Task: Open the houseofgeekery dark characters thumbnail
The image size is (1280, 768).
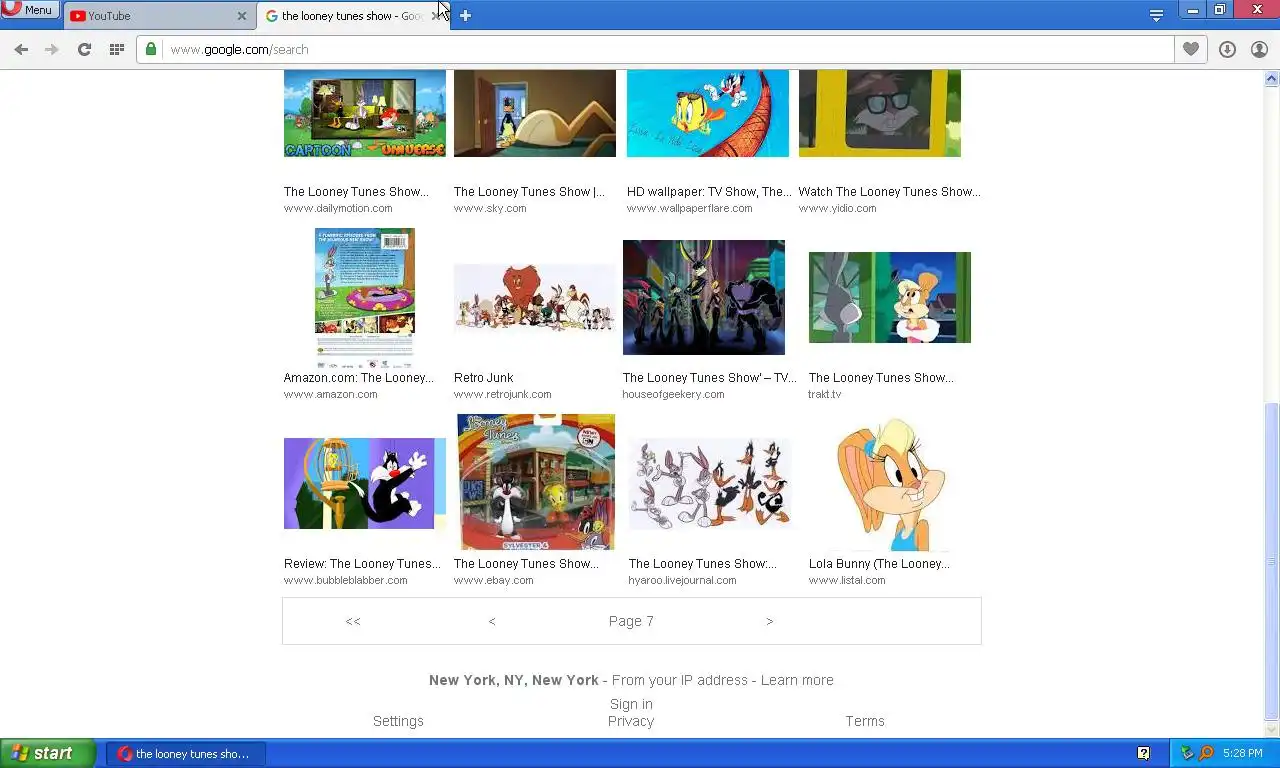Action: (x=704, y=297)
